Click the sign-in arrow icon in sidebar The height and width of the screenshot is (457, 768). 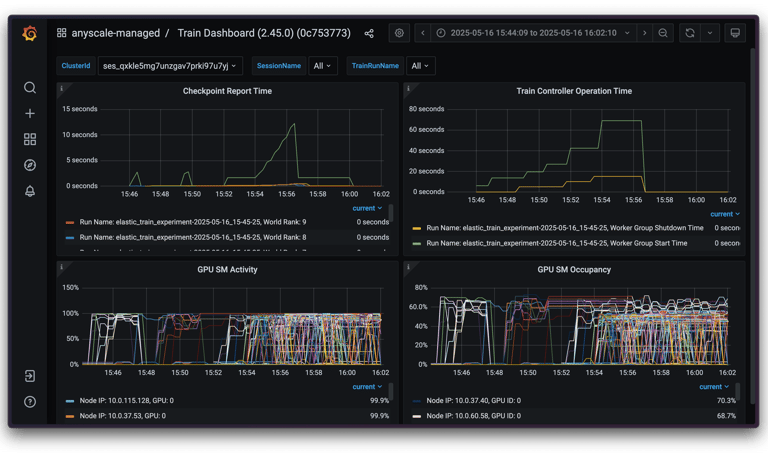[x=30, y=376]
